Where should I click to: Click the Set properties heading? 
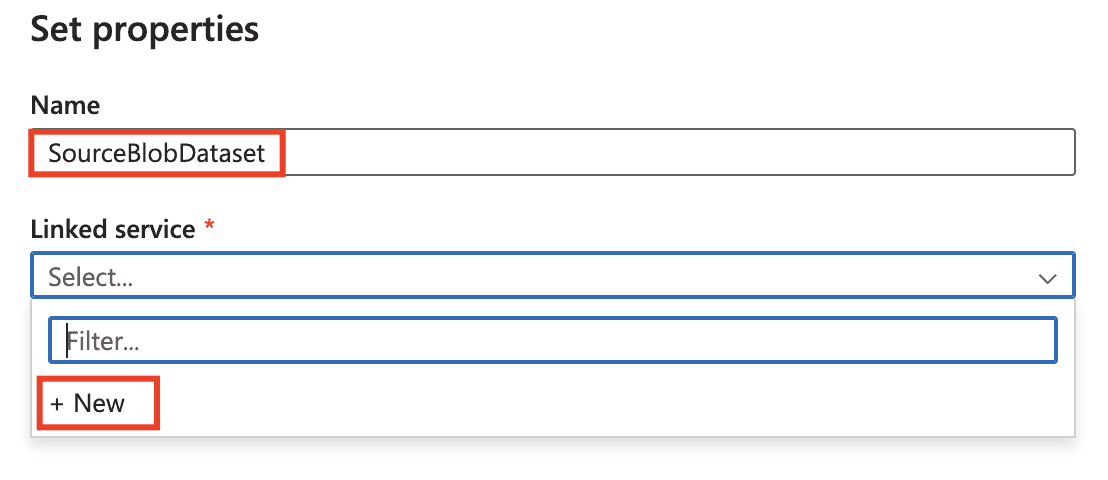coord(145,30)
